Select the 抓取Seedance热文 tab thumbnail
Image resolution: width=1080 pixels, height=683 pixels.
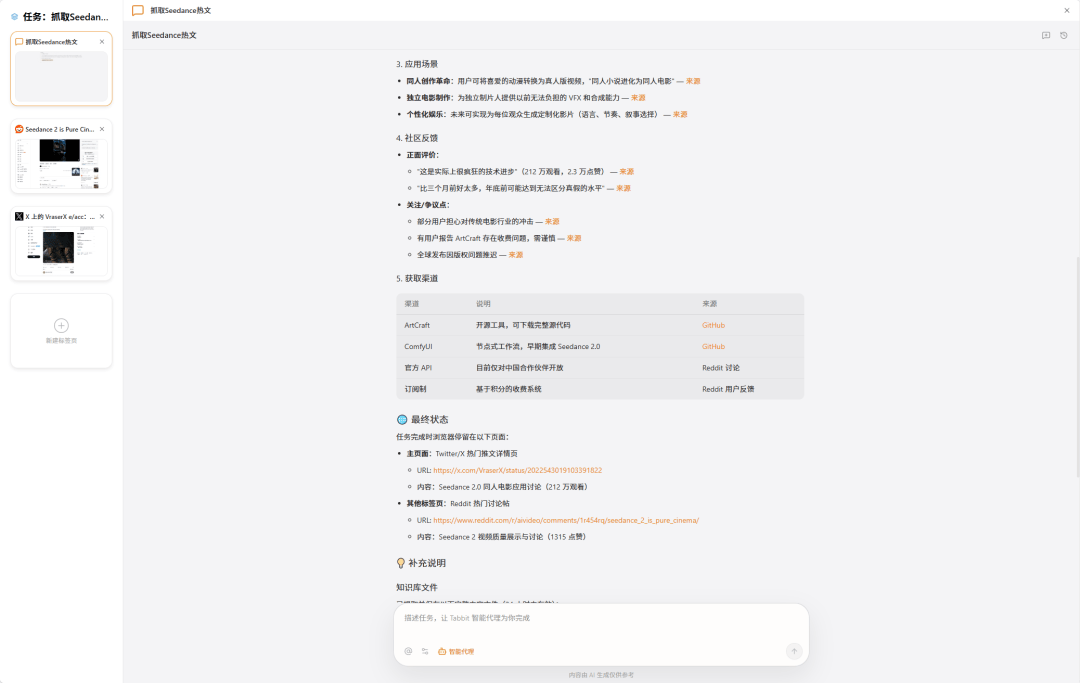[x=61, y=76]
